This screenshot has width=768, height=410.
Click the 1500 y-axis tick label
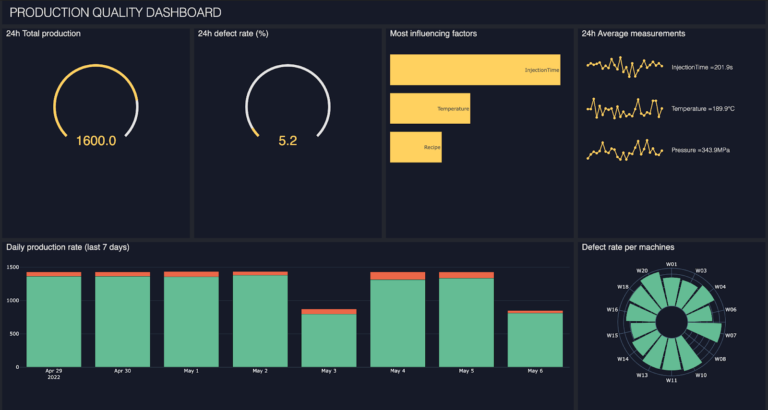(13, 267)
